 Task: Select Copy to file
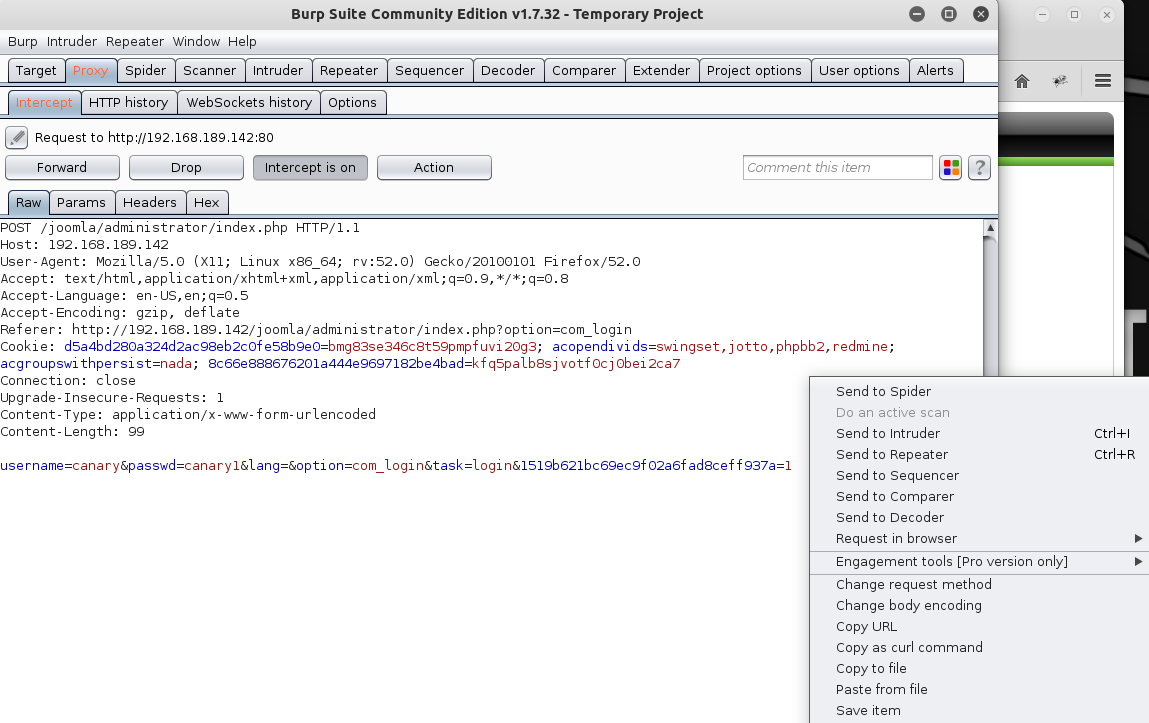coord(979,669)
